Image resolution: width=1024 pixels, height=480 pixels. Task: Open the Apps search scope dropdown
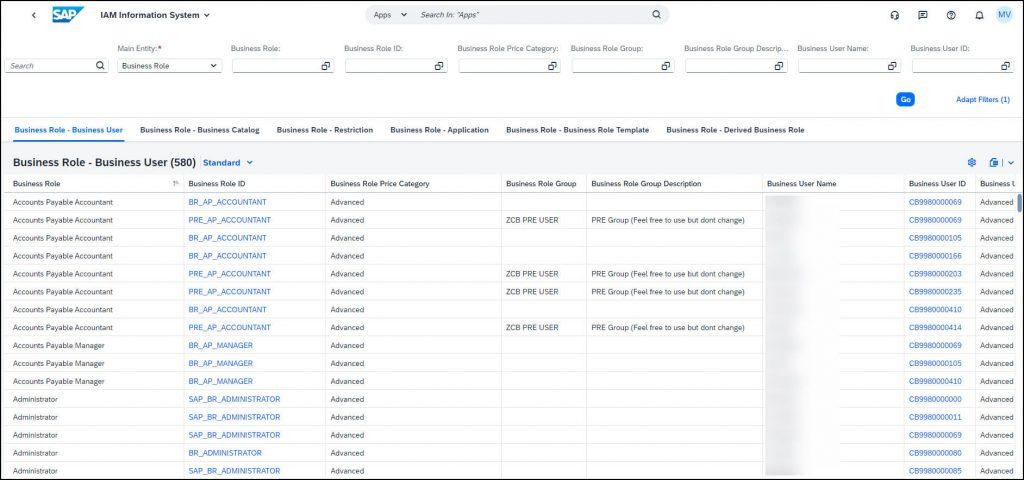pyautogui.click(x=390, y=14)
